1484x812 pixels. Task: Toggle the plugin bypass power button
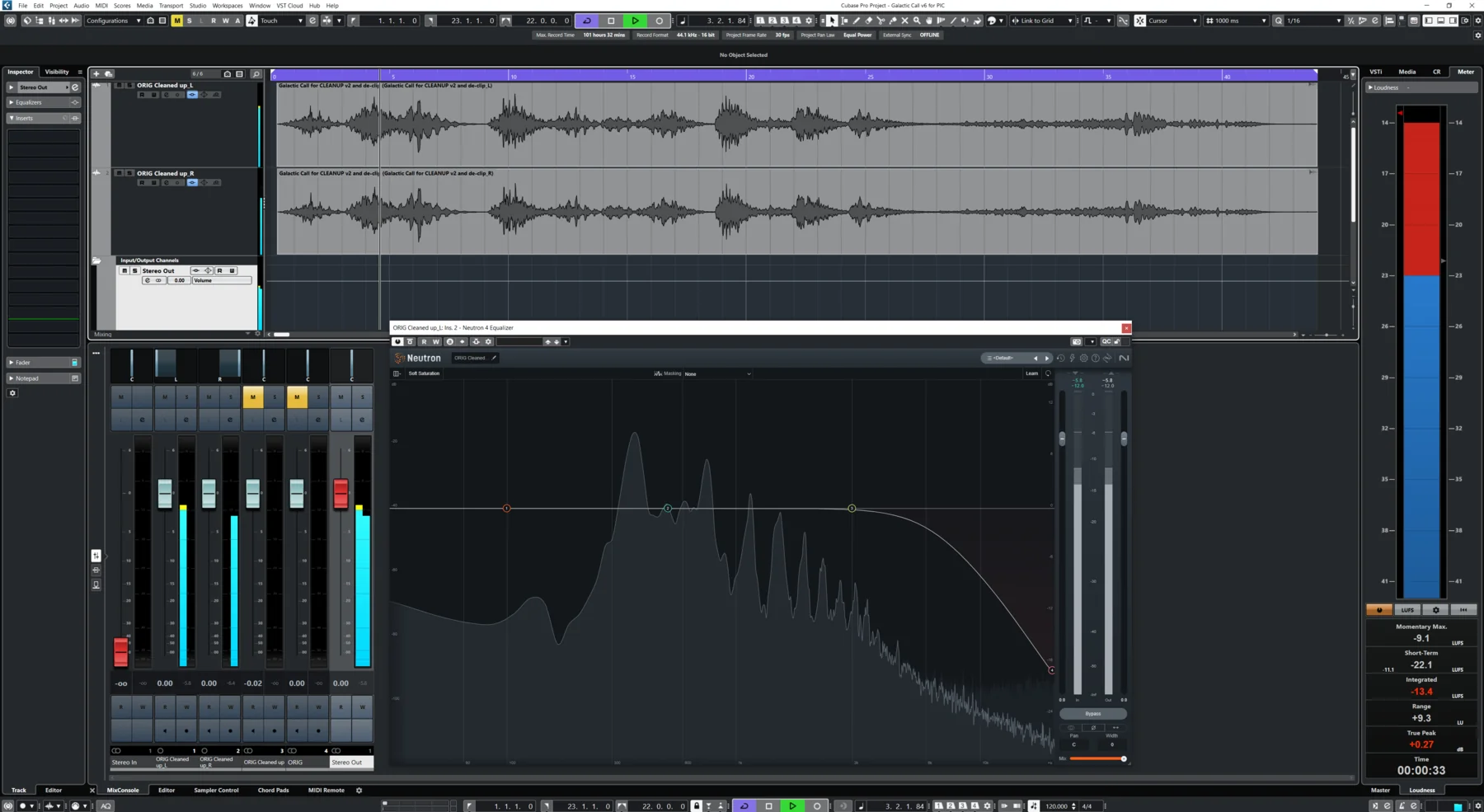(x=398, y=341)
